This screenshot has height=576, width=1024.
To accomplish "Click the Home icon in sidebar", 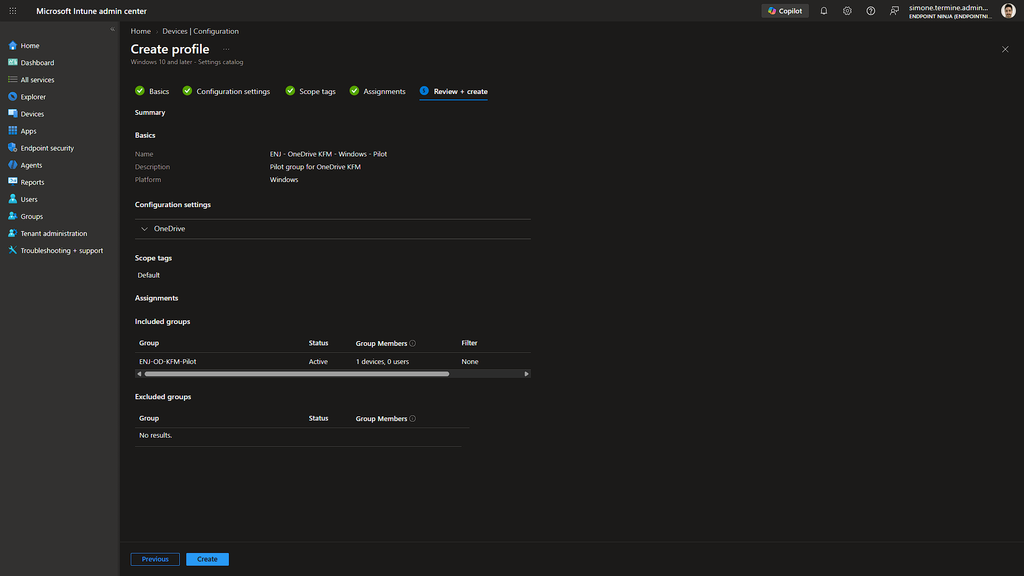I will 12,46.
